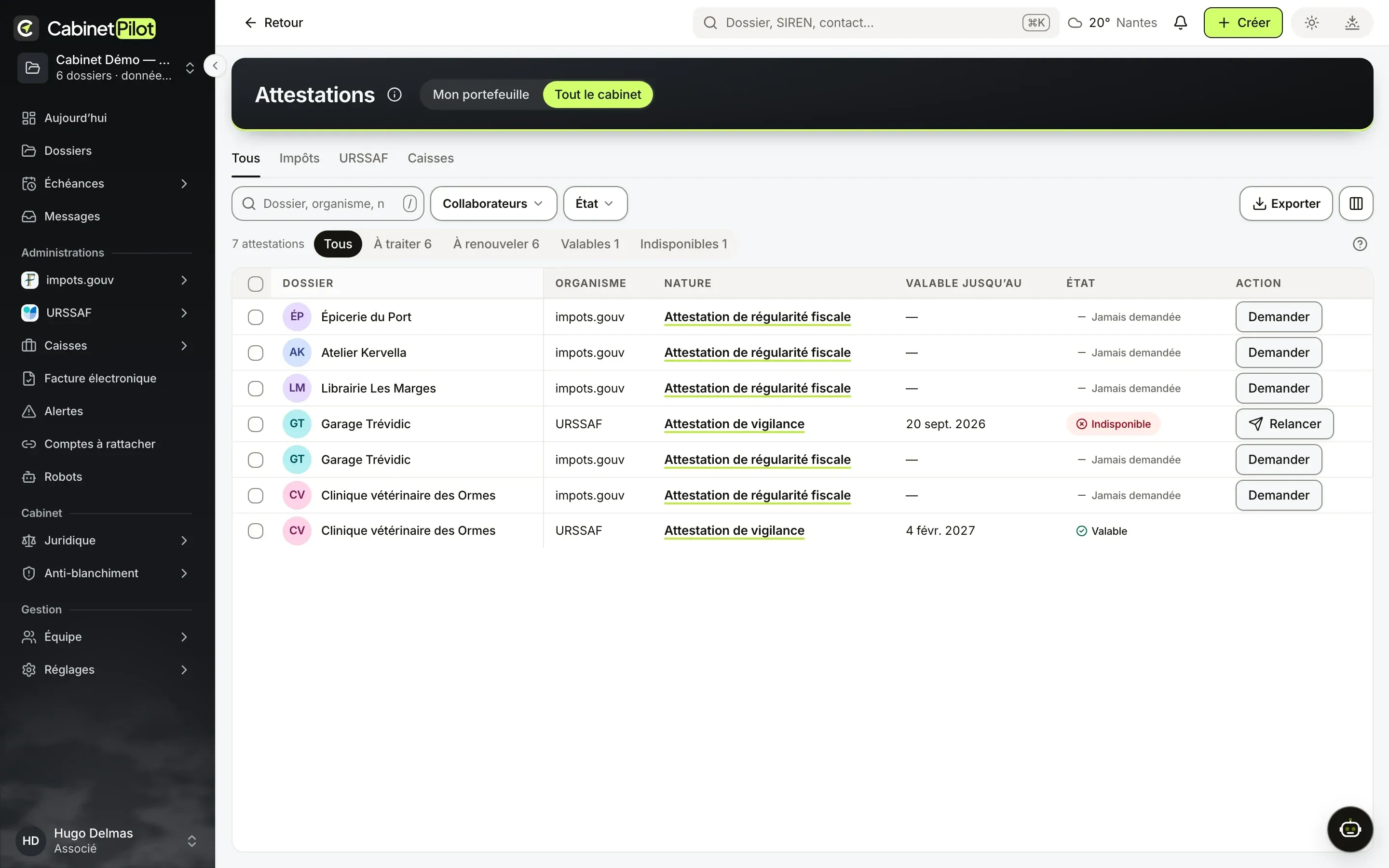Open the Collaborateurs filter dropdown

493,203
